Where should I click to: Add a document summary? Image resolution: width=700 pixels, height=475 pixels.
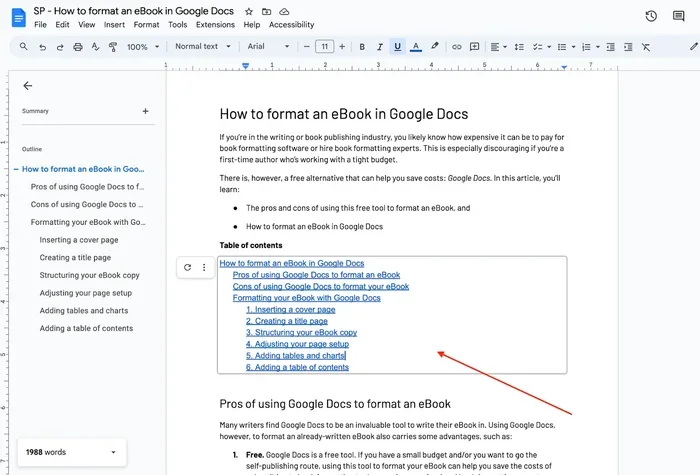click(146, 111)
